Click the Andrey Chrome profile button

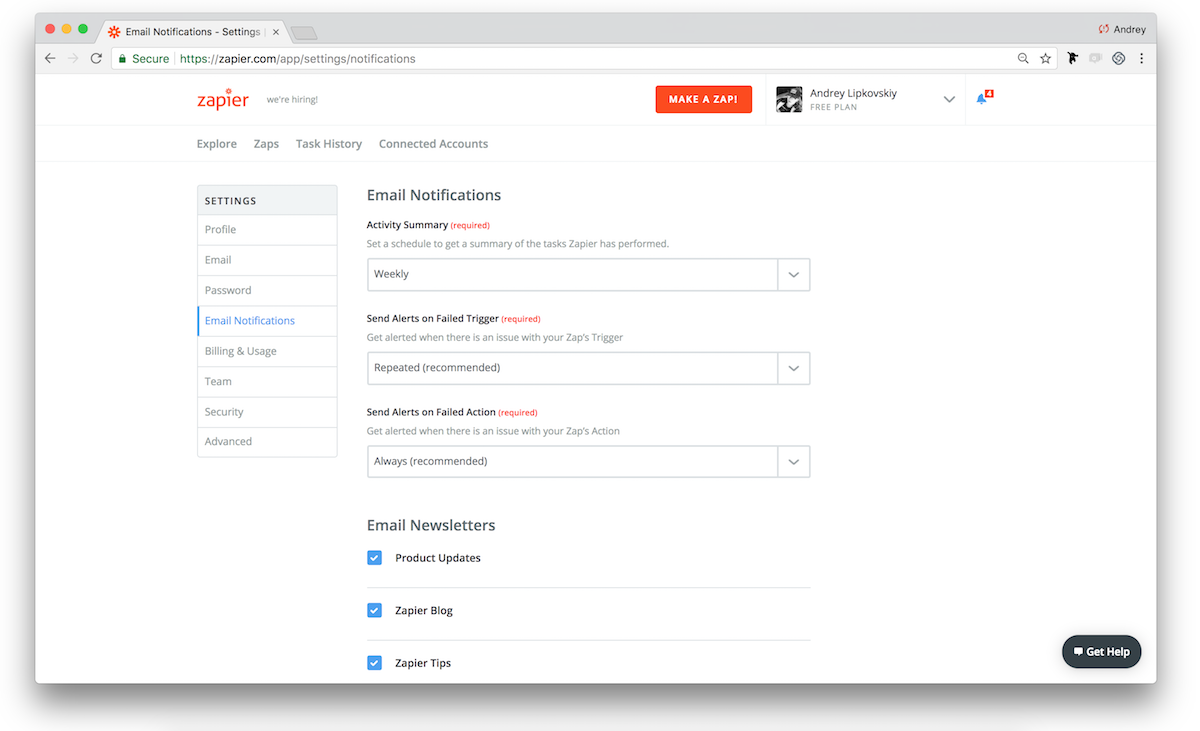click(x=1122, y=30)
